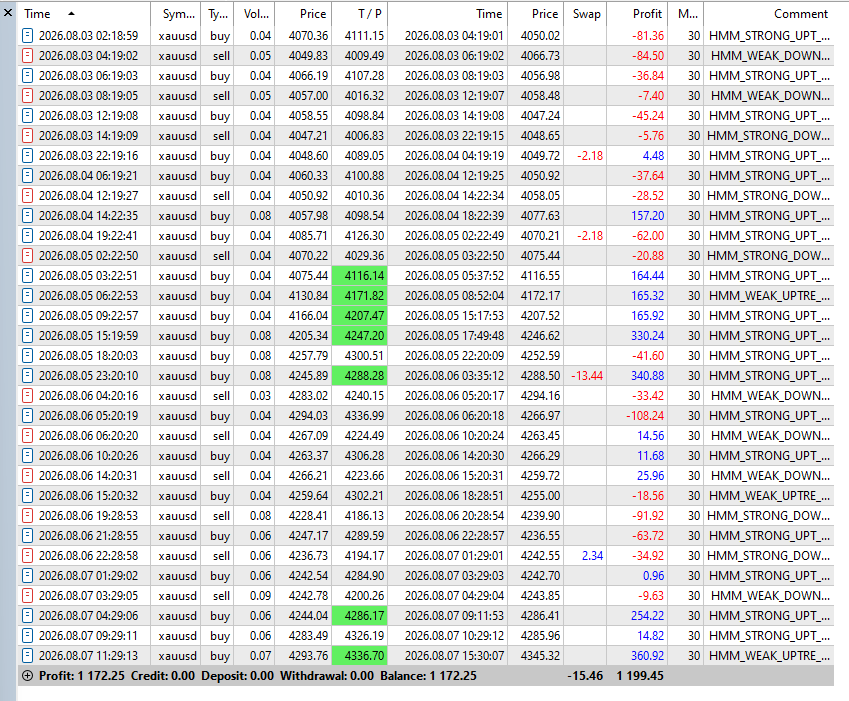Click sell icon for trade 2026.08.03 04:19:02
This screenshot has width=849, height=701.
coord(27,56)
